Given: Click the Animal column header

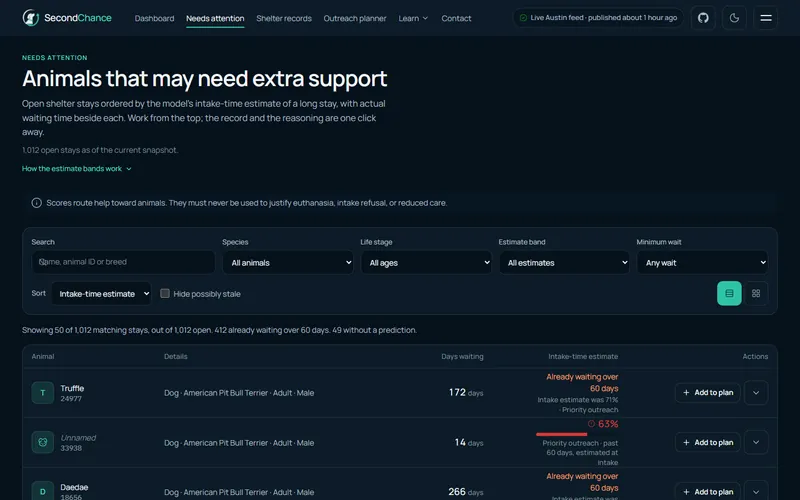Looking at the screenshot, I should click(43, 357).
